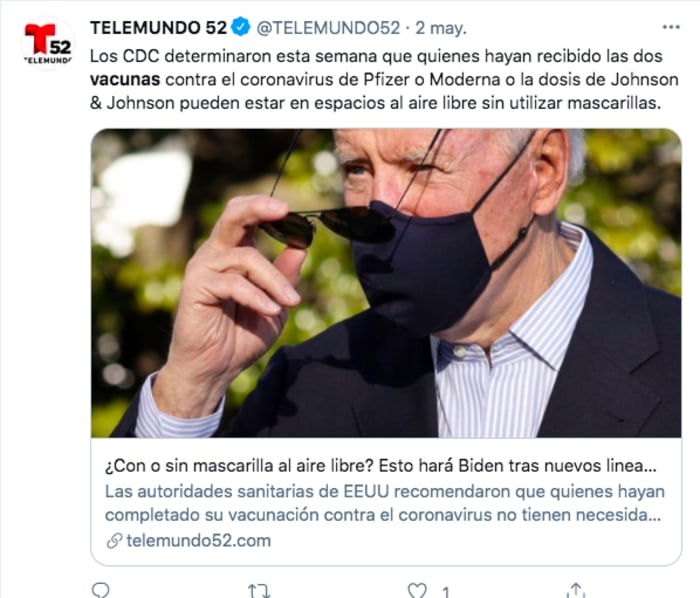Click the blue verified badge
This screenshot has width=700, height=598.
click(x=241, y=28)
